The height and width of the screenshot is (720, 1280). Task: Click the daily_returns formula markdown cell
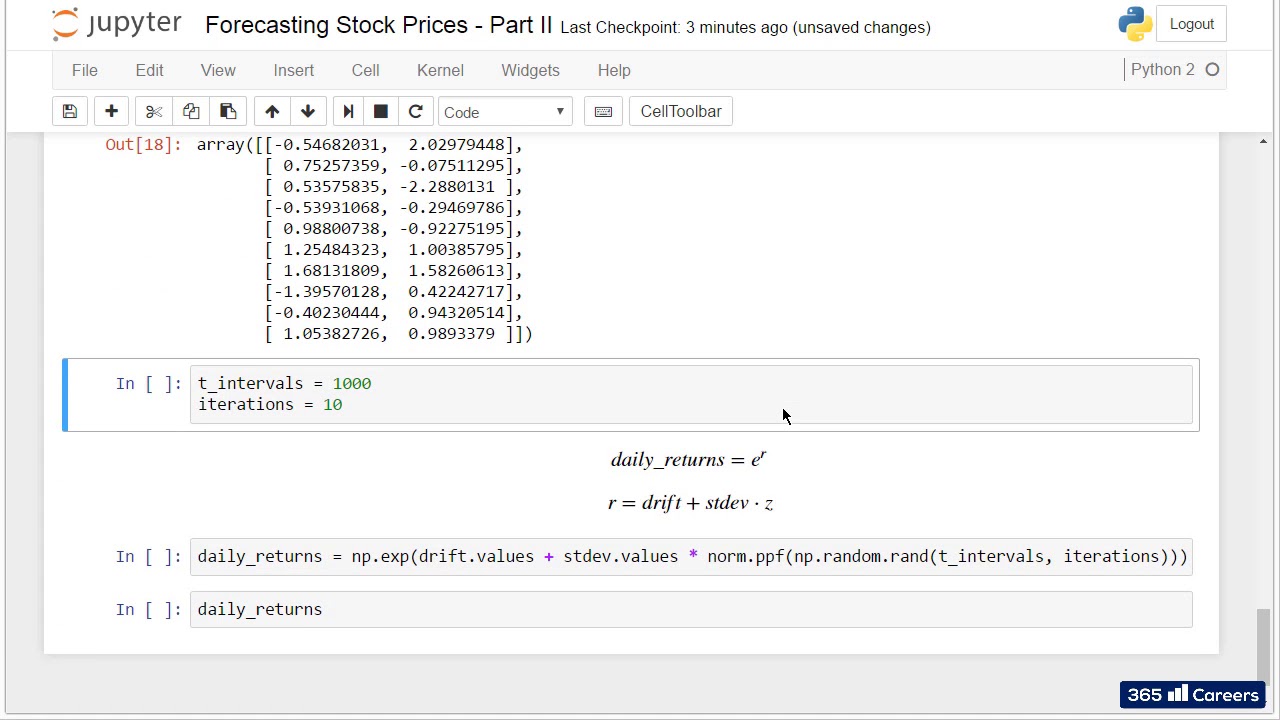(689, 460)
